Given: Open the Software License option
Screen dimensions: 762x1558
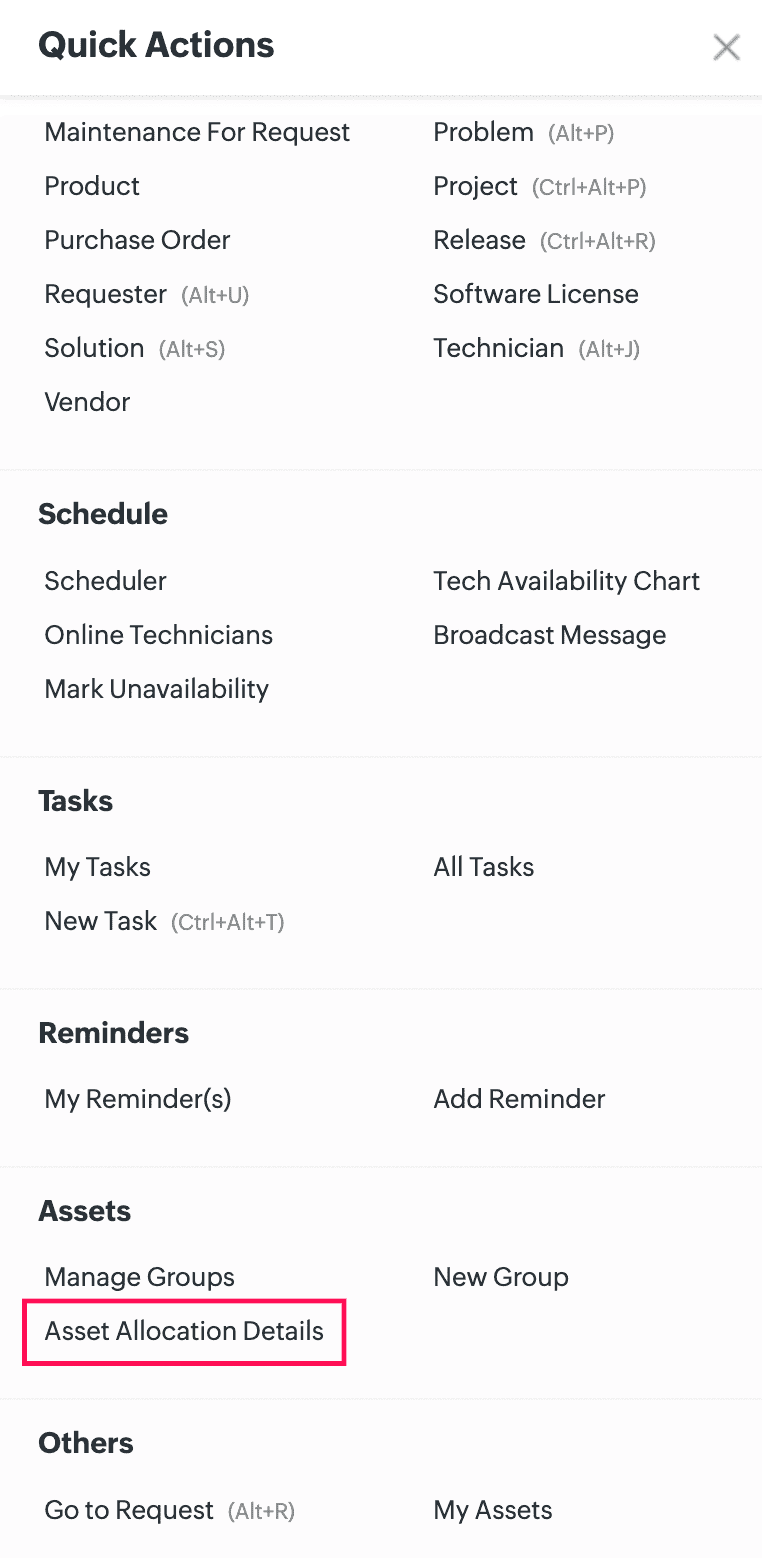Looking at the screenshot, I should pos(535,295).
